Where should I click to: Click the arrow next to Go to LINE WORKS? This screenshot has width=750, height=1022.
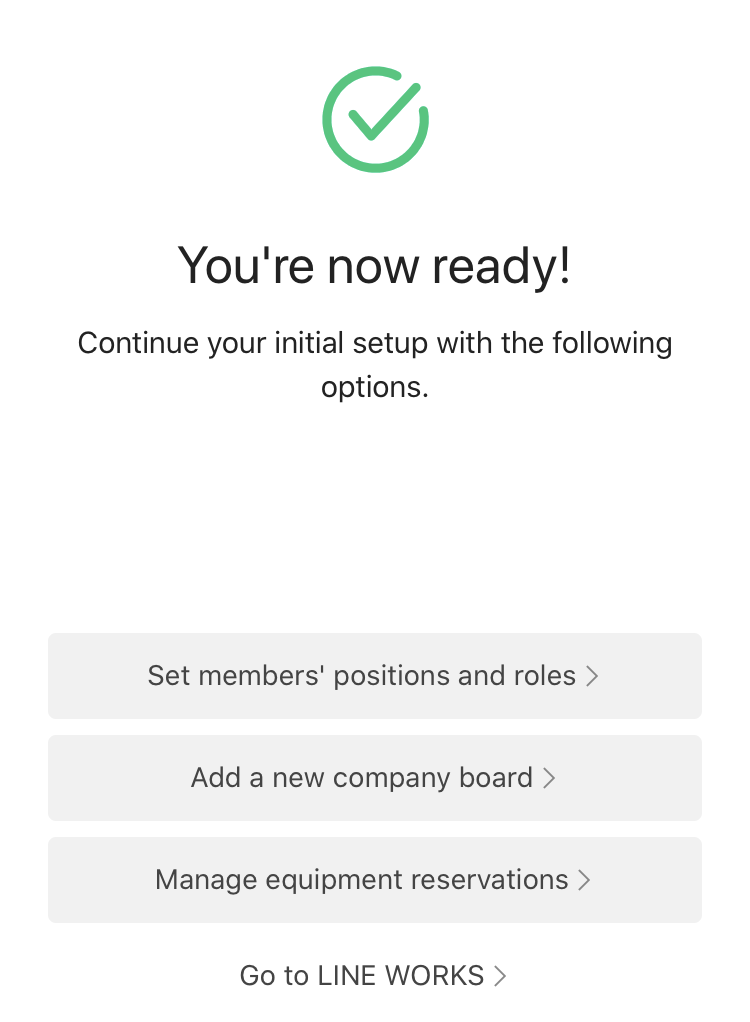[x=500, y=976]
